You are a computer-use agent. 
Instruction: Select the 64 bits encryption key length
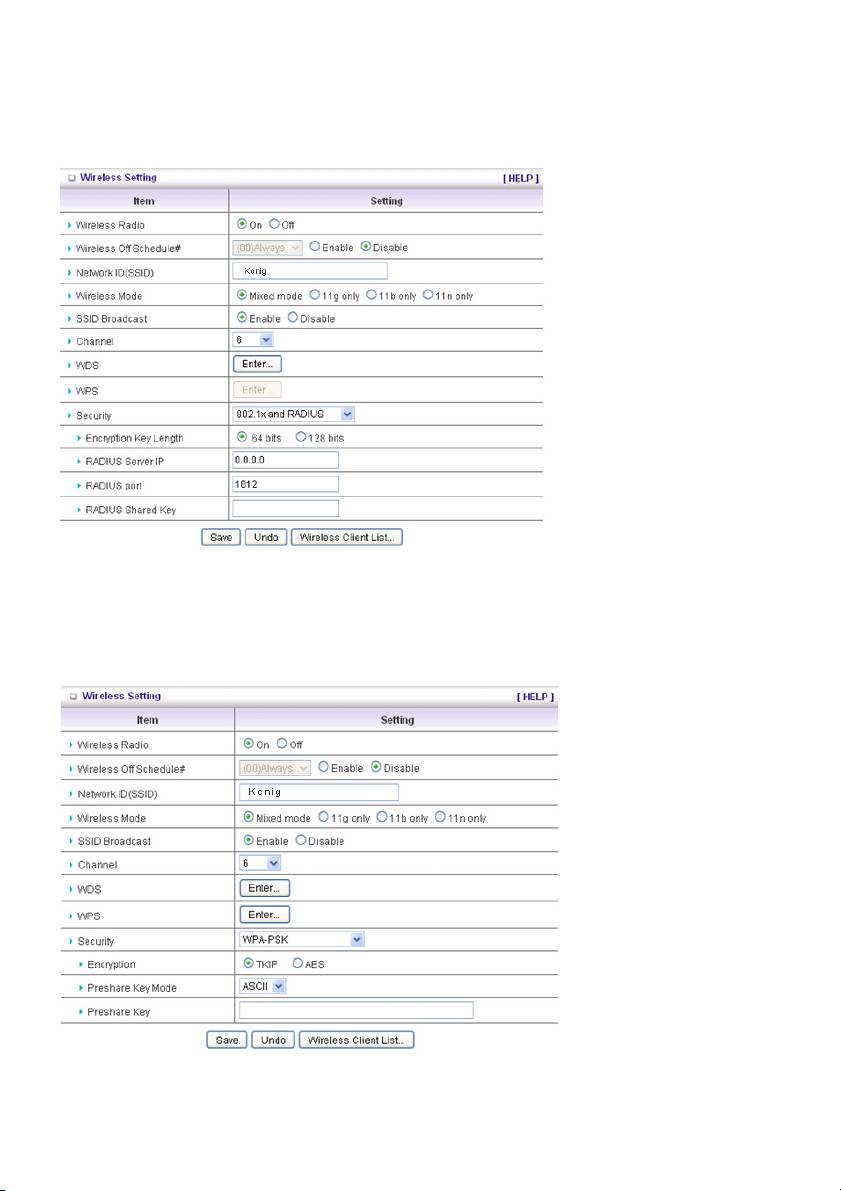click(240, 437)
